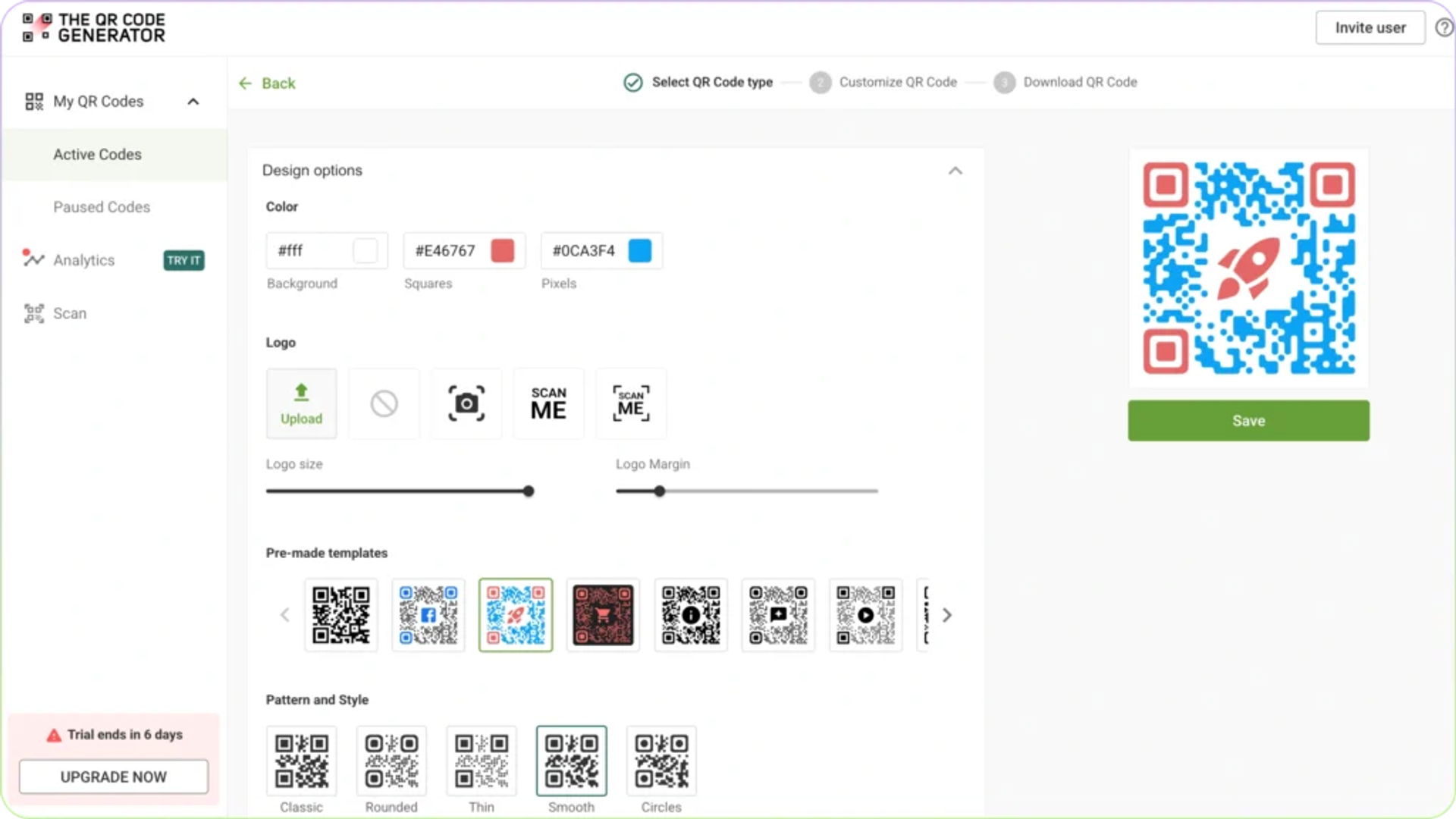Select the black classic QR template

pos(341,615)
